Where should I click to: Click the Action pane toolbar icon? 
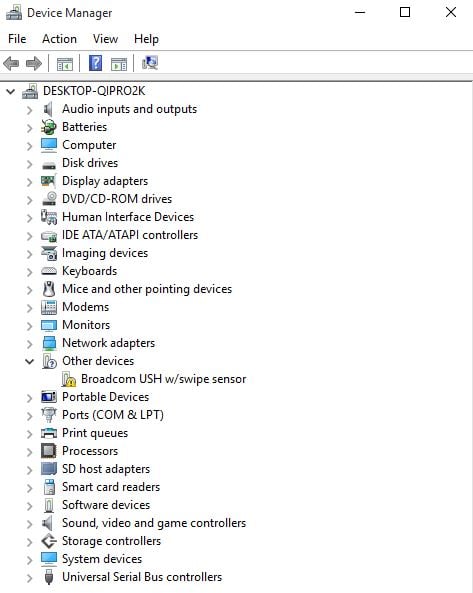pyautogui.click(x=119, y=64)
